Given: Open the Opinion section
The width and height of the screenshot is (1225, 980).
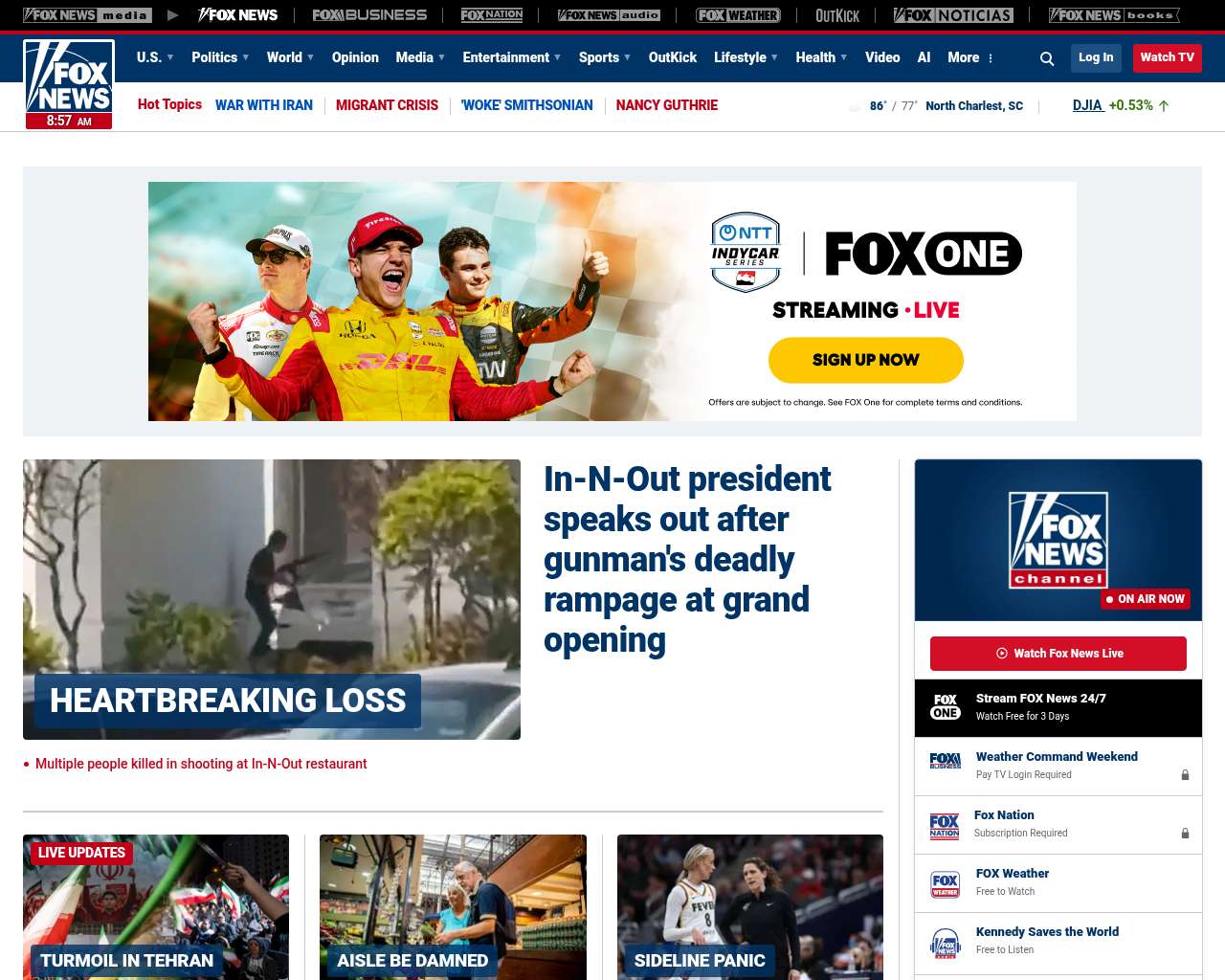Looking at the screenshot, I should click(355, 57).
